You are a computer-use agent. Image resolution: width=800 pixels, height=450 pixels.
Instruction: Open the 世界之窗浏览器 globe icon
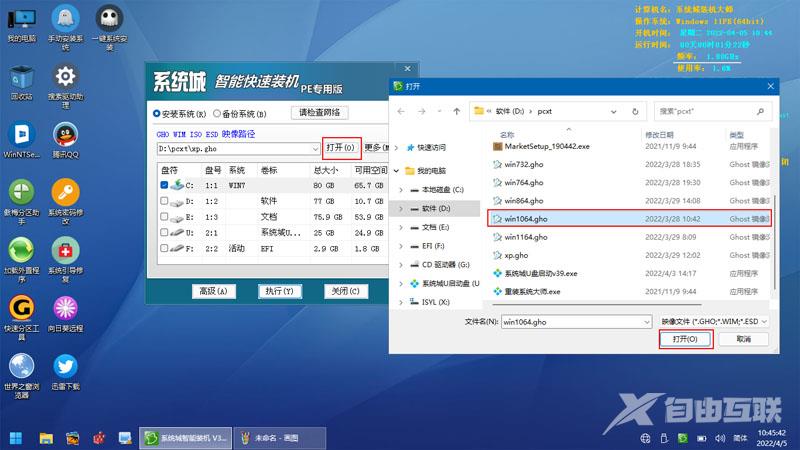coord(21,376)
